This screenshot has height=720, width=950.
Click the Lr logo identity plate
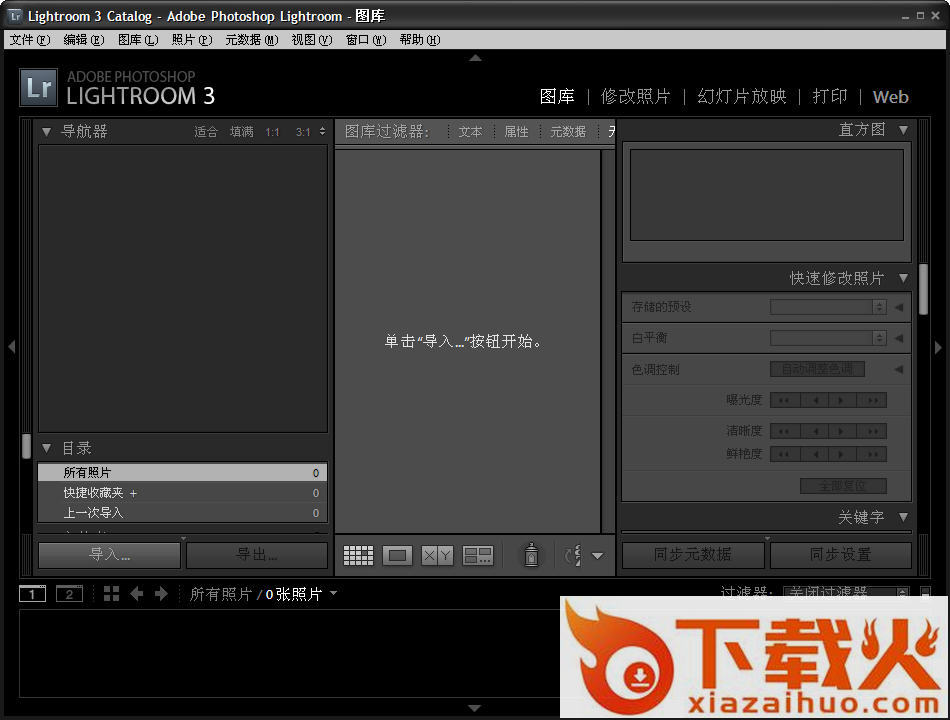(x=39, y=87)
